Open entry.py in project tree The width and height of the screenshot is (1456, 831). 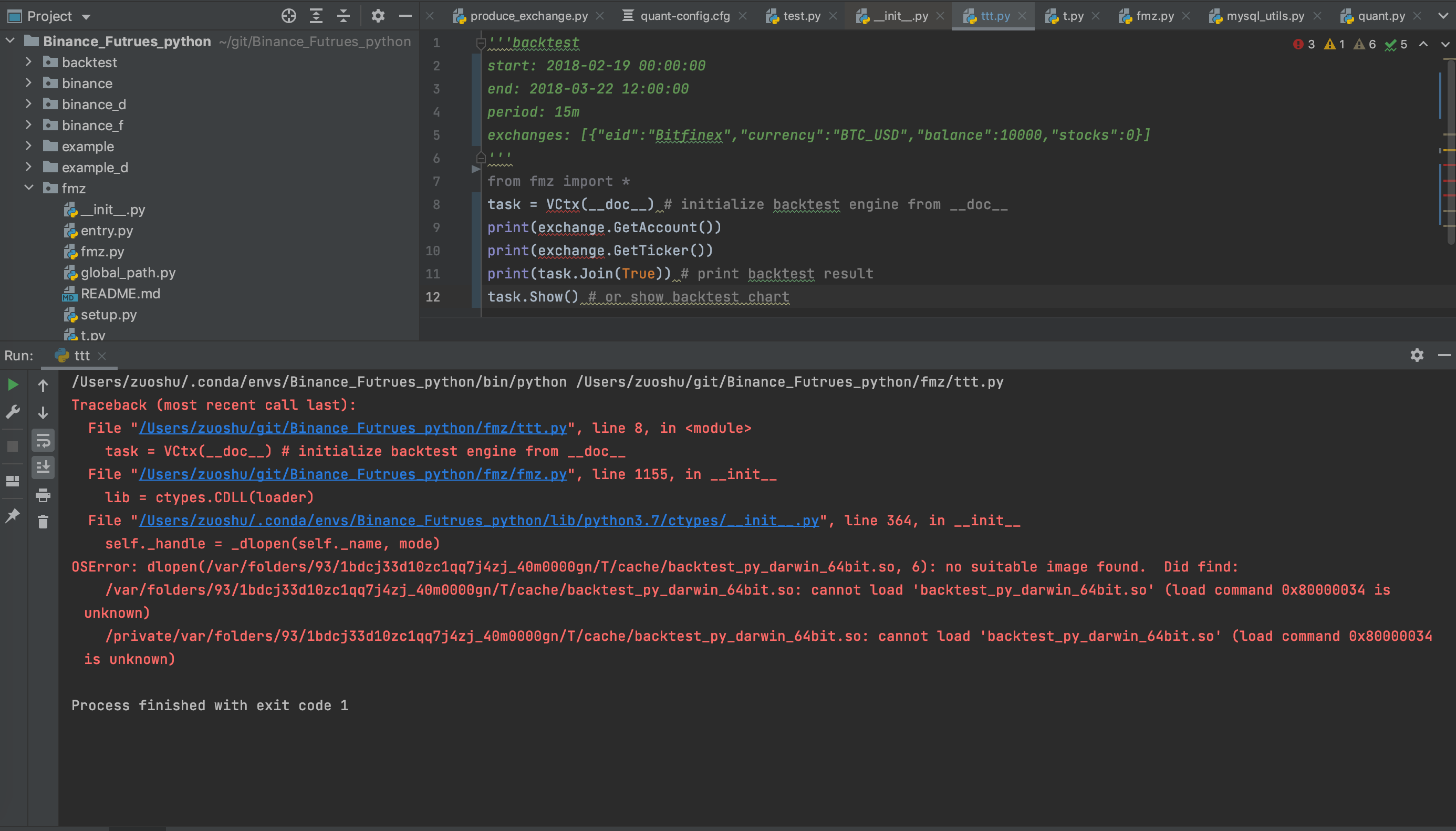(x=107, y=231)
